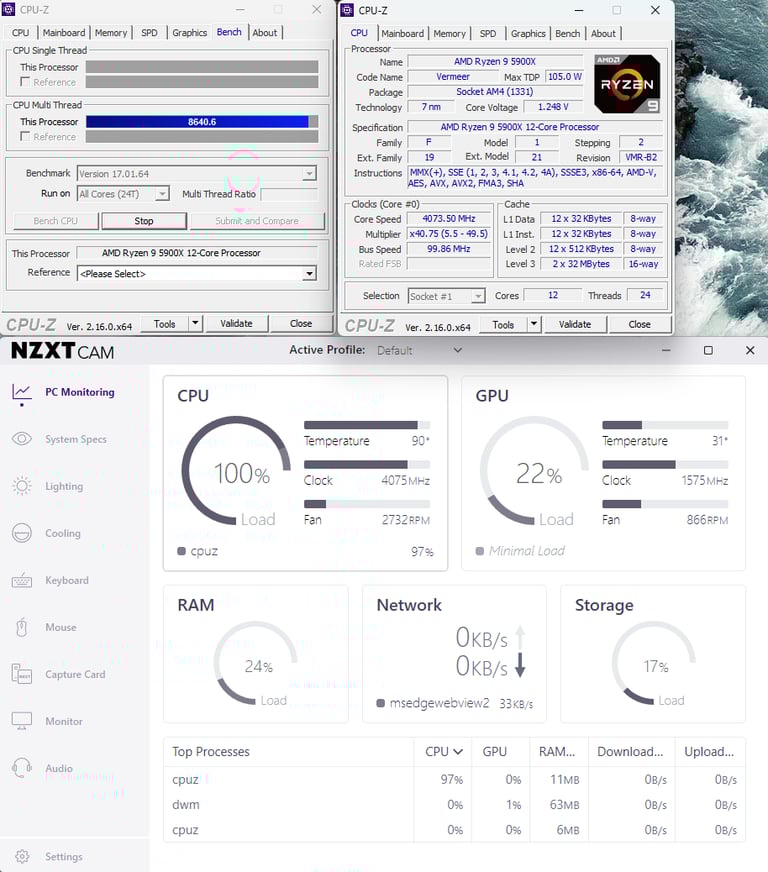Image resolution: width=768 pixels, height=872 pixels.
Task: Click the Cooling icon in NZXT sidebar
Action: [x=22, y=533]
